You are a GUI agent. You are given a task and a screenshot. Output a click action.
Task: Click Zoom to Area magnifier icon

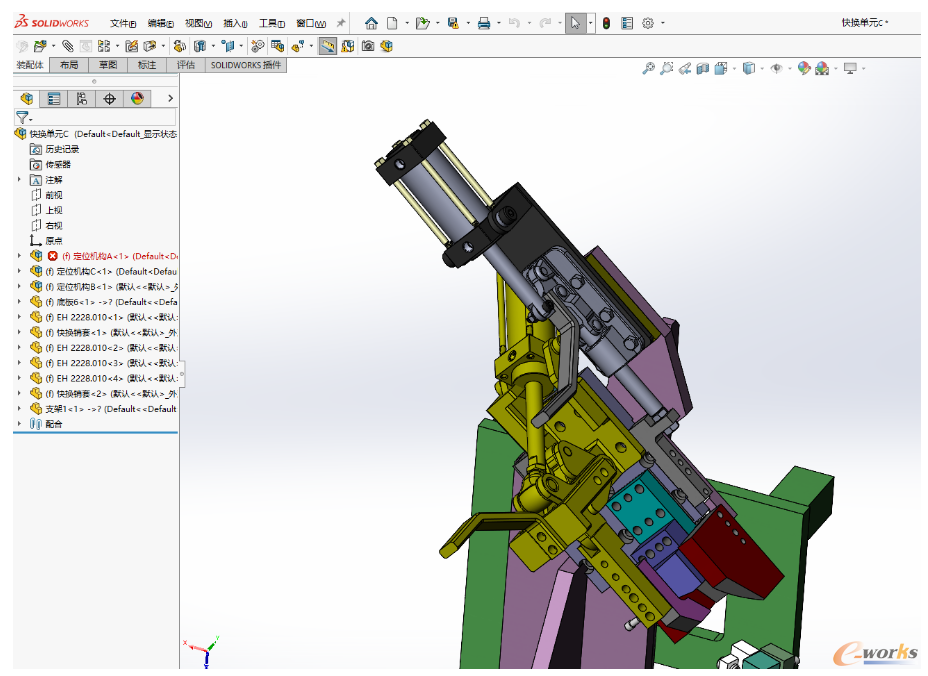(x=666, y=69)
